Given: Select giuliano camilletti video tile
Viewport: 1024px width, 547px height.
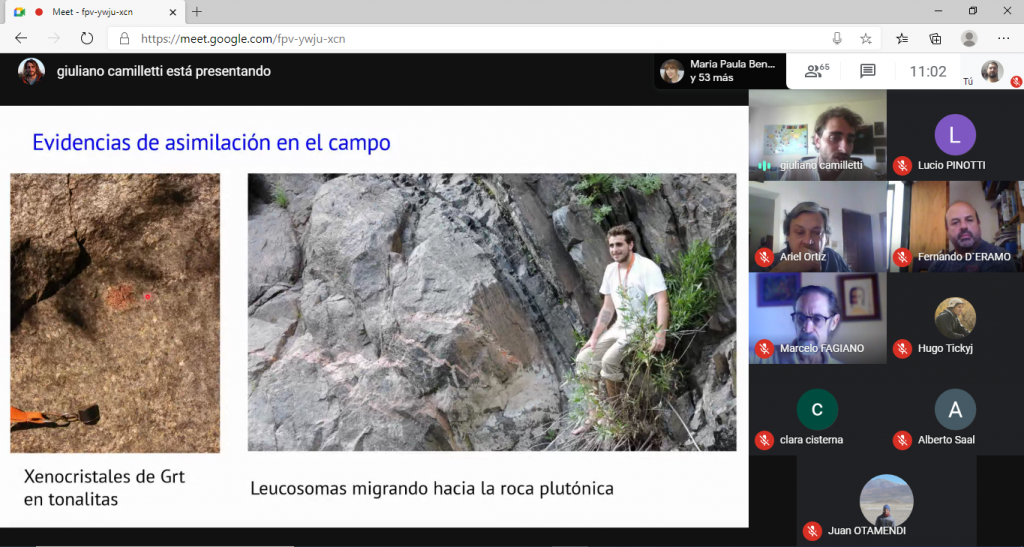Looking at the screenshot, I should pos(818,135).
